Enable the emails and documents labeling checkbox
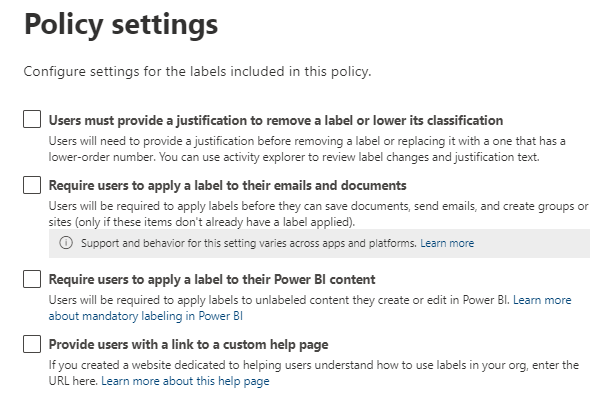 click(31, 185)
